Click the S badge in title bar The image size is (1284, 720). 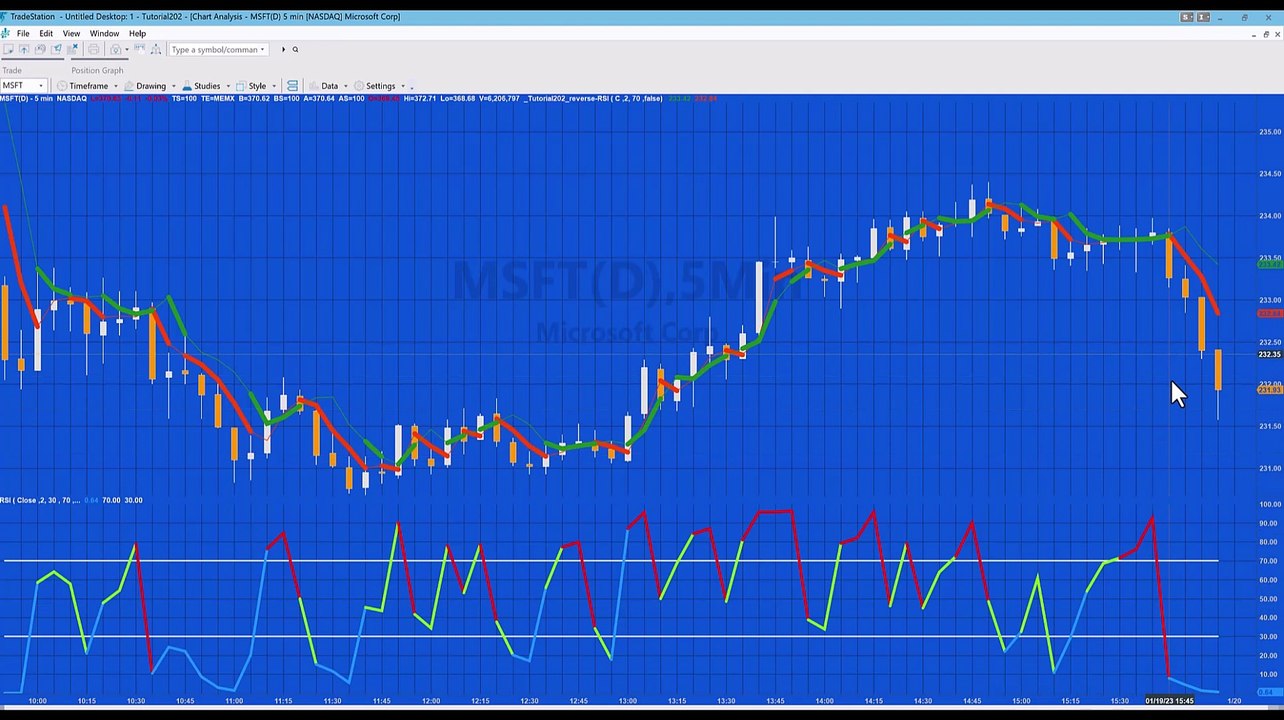(1186, 17)
